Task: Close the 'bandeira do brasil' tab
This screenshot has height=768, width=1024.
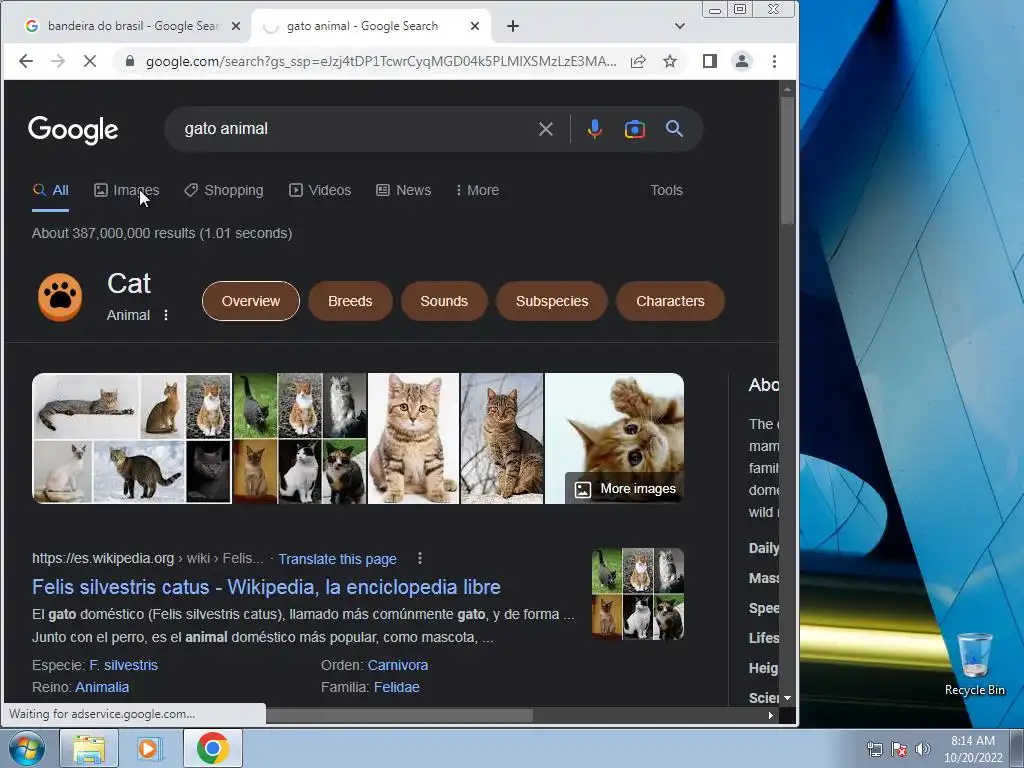Action: (x=236, y=26)
